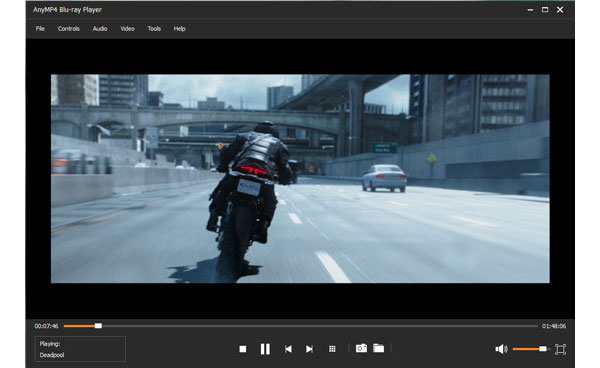Enter full screen mode
The image size is (600, 368).
[560, 349]
